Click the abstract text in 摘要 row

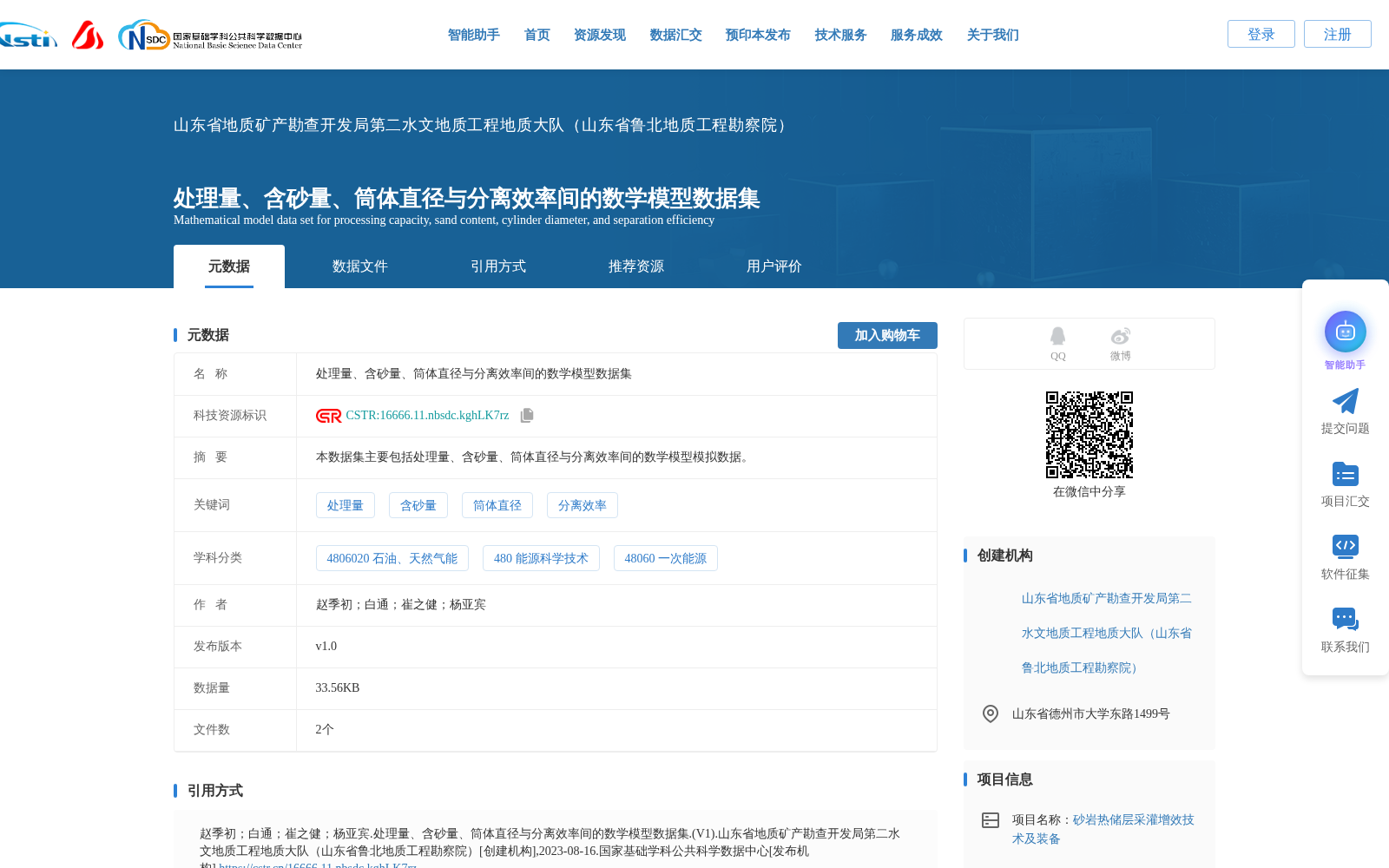(x=534, y=457)
